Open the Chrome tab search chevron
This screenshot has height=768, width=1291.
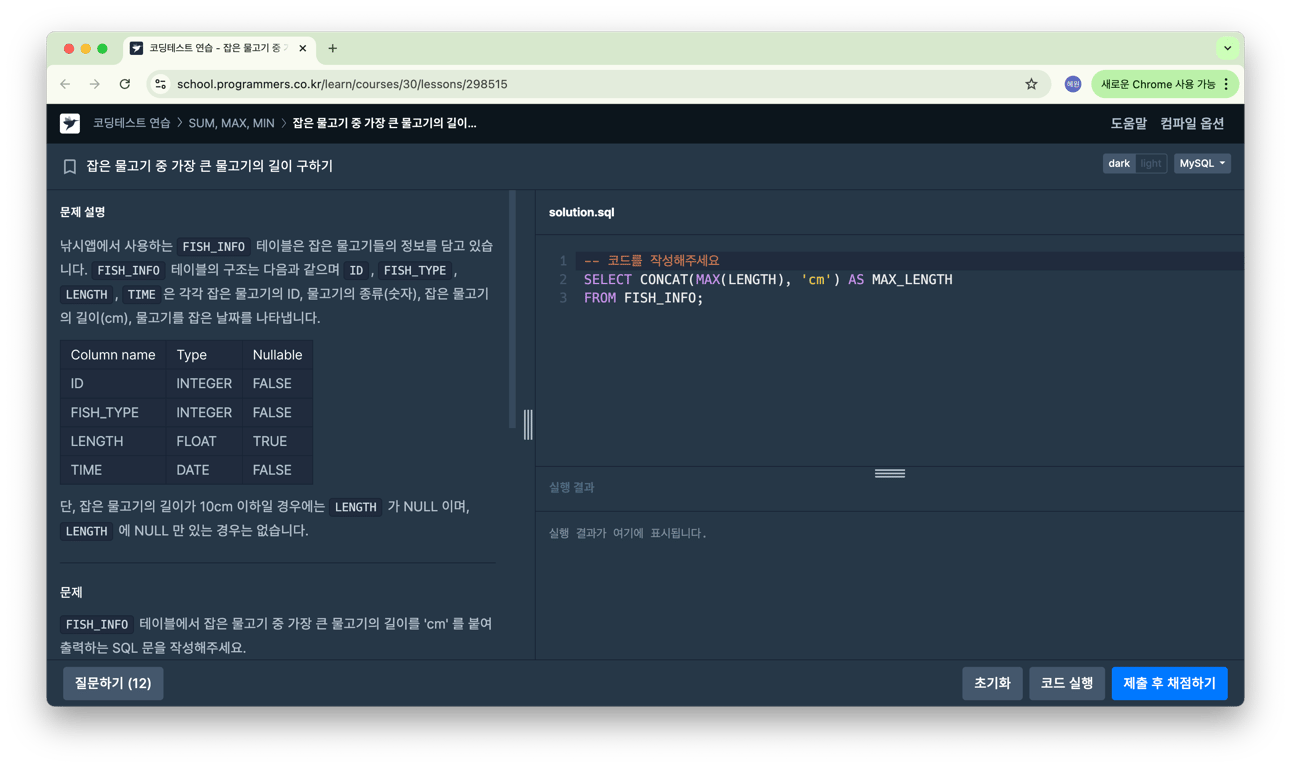click(x=1227, y=47)
